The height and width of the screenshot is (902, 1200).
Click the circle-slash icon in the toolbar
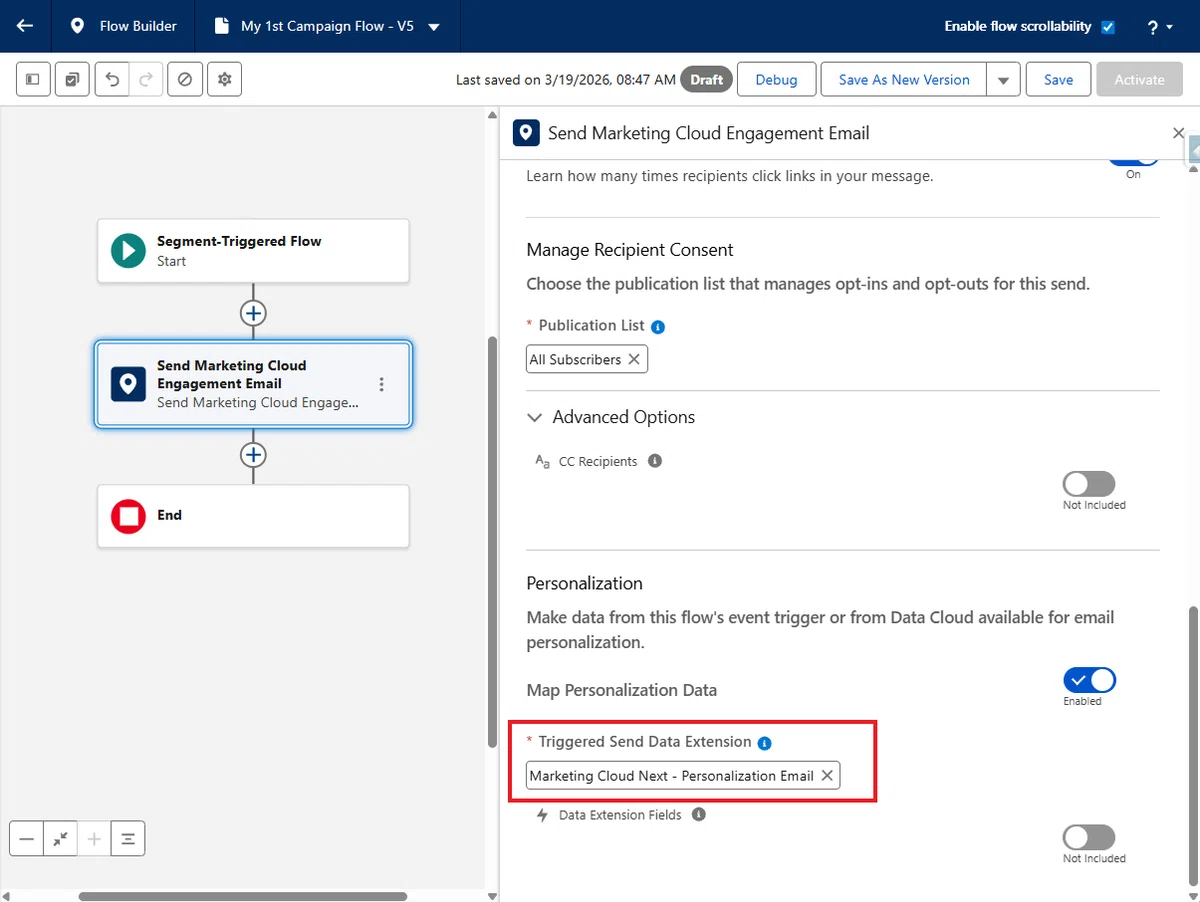(185, 80)
